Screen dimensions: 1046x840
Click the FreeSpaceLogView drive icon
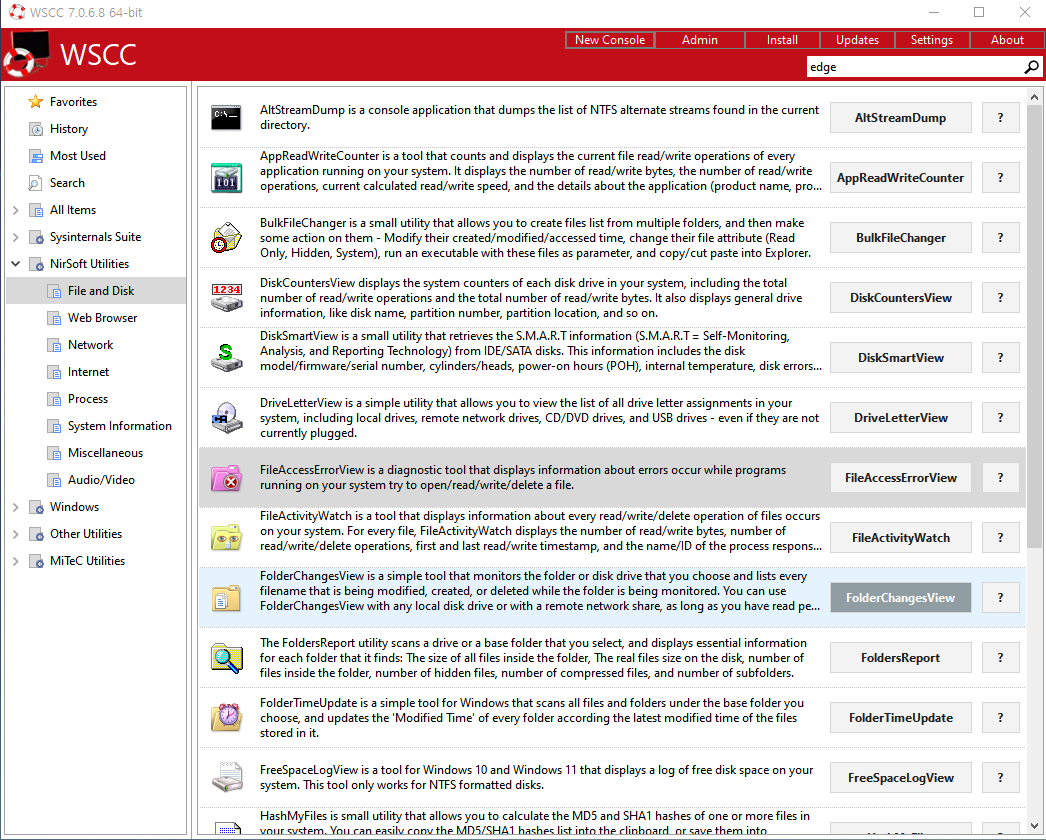pyautogui.click(x=227, y=778)
